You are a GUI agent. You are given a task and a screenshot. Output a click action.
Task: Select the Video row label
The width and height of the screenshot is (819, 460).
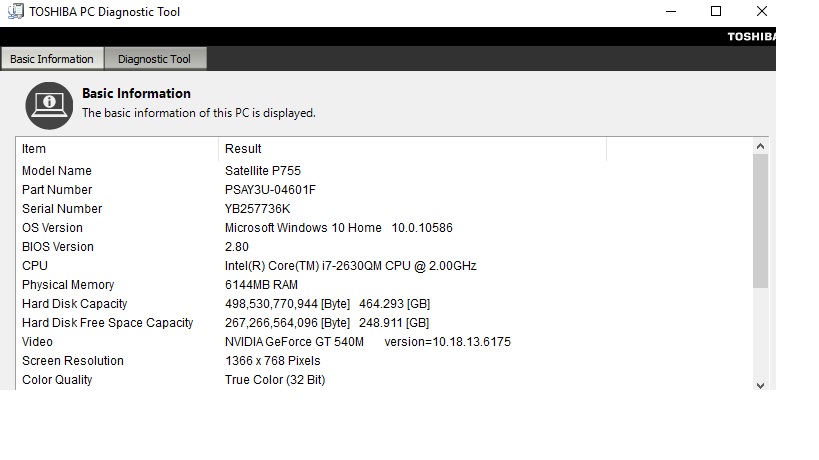point(37,341)
